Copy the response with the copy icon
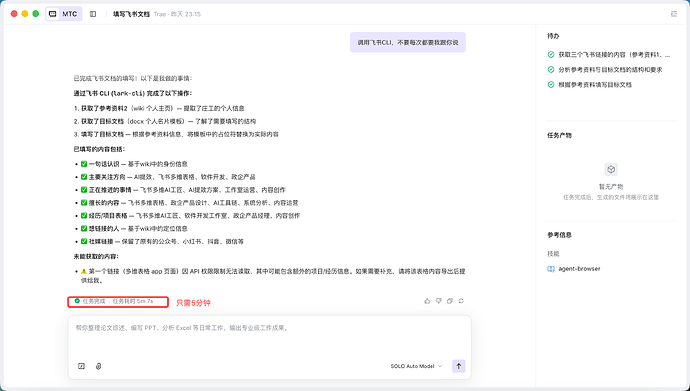 pos(450,301)
